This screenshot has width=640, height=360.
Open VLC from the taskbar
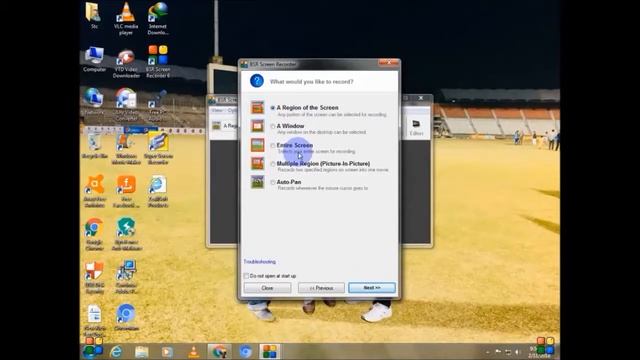(x=194, y=351)
